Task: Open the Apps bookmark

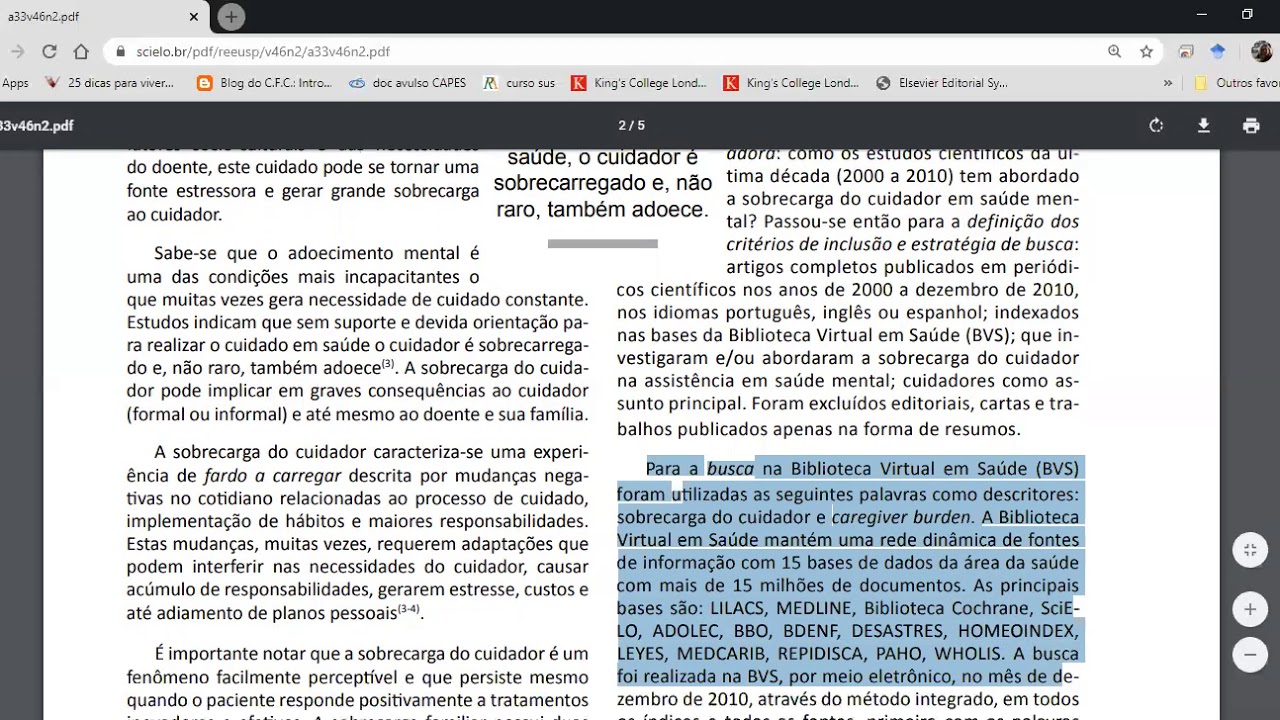Action: (15, 83)
